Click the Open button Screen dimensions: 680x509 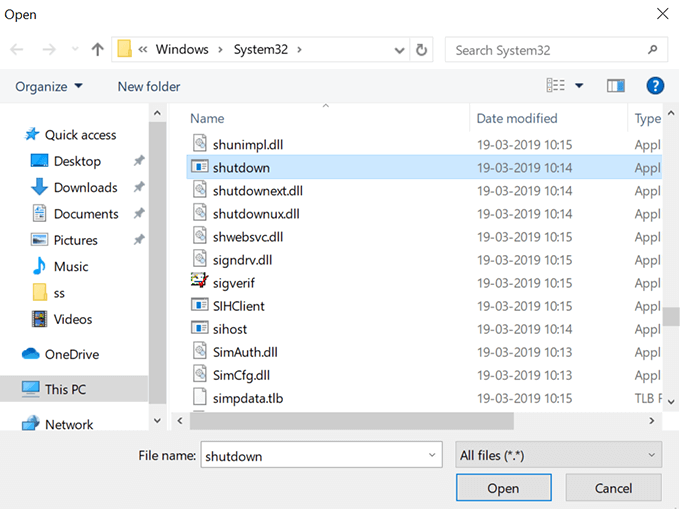point(503,488)
